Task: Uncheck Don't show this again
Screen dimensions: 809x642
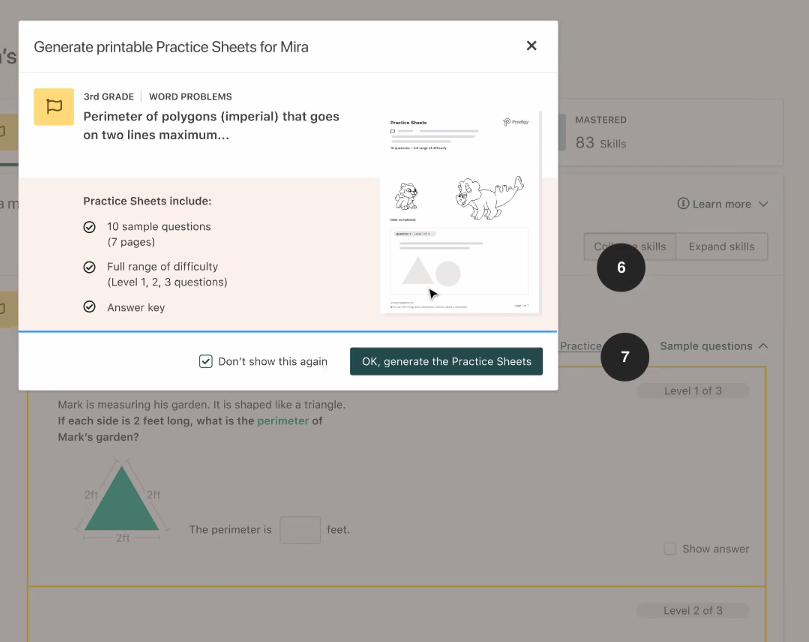Action: (x=205, y=361)
